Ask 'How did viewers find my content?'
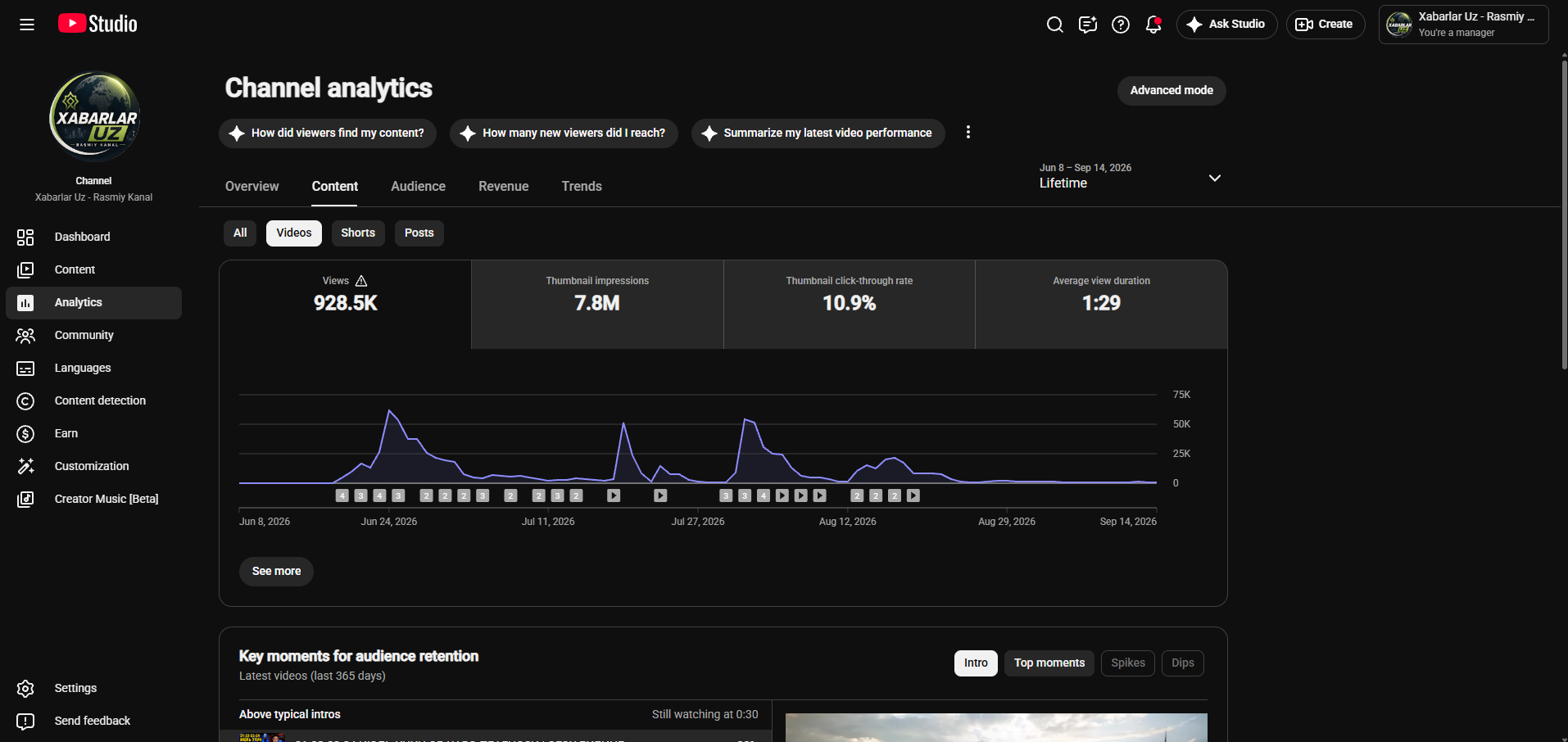The height and width of the screenshot is (742, 1568). tap(328, 133)
